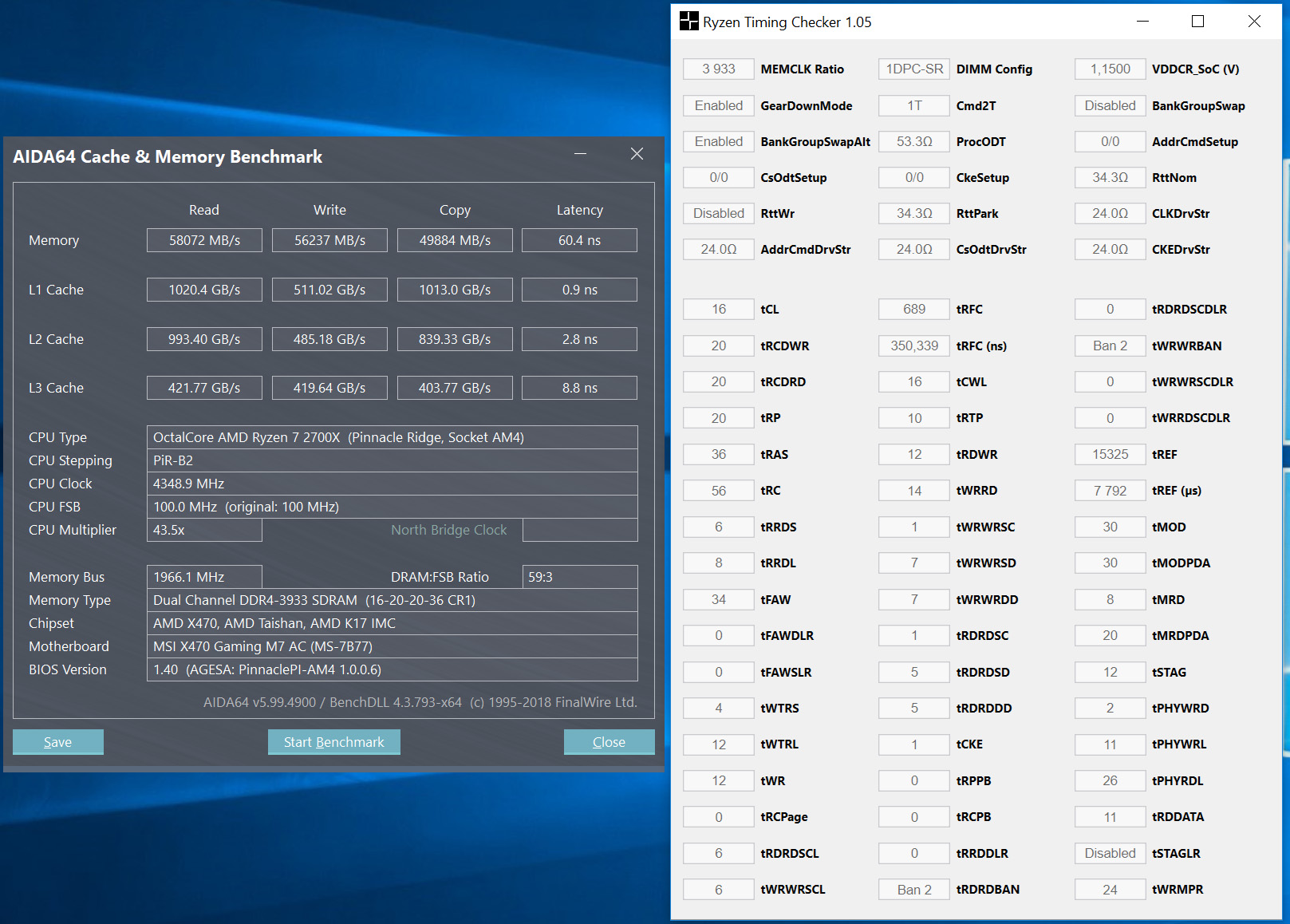This screenshot has height=924, width=1290.
Task: Select the Memory Write value 56237 MB/s
Action: click(x=329, y=240)
